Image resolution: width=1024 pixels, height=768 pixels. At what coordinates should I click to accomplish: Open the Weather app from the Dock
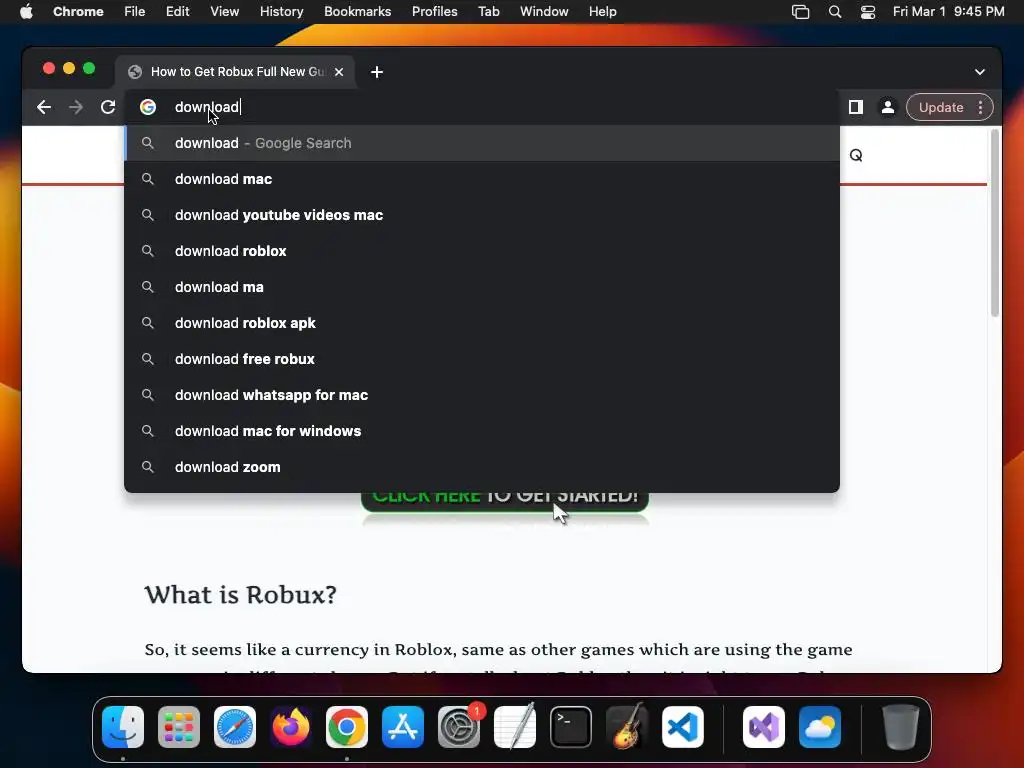pyautogui.click(x=820, y=727)
